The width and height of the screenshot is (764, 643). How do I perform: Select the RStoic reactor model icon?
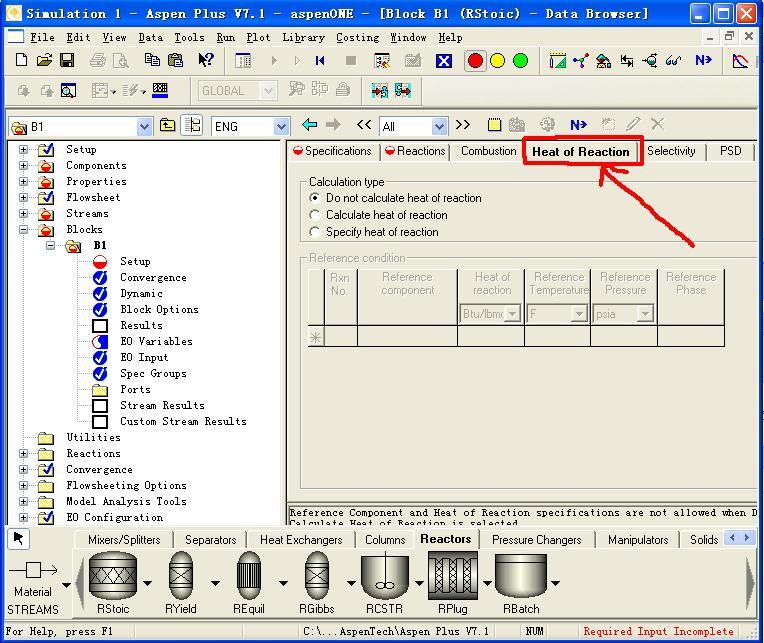[x=113, y=576]
